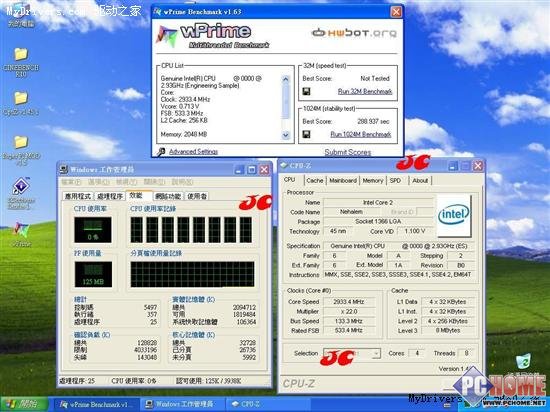Viewport: 550px width, 412px height.
Task: Click the wPrime logo in the benchmark window
Action: pyautogui.click(x=214, y=36)
